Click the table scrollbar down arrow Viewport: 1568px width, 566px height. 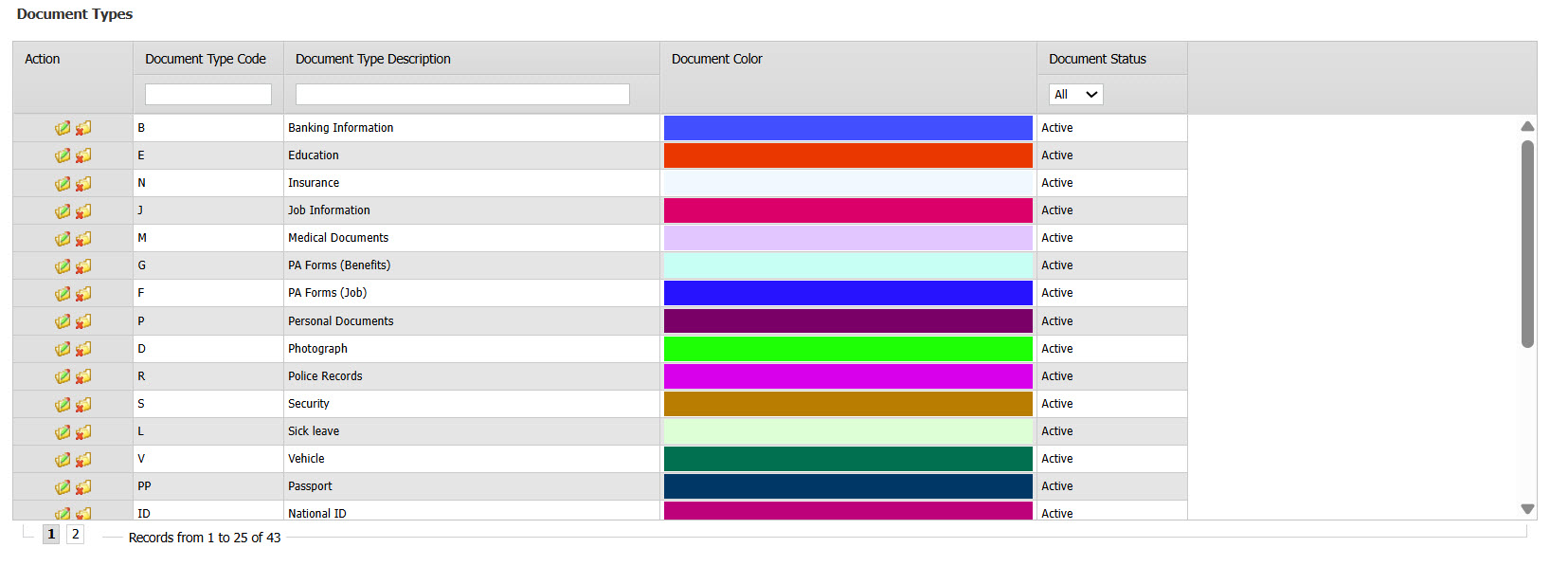point(1527,509)
